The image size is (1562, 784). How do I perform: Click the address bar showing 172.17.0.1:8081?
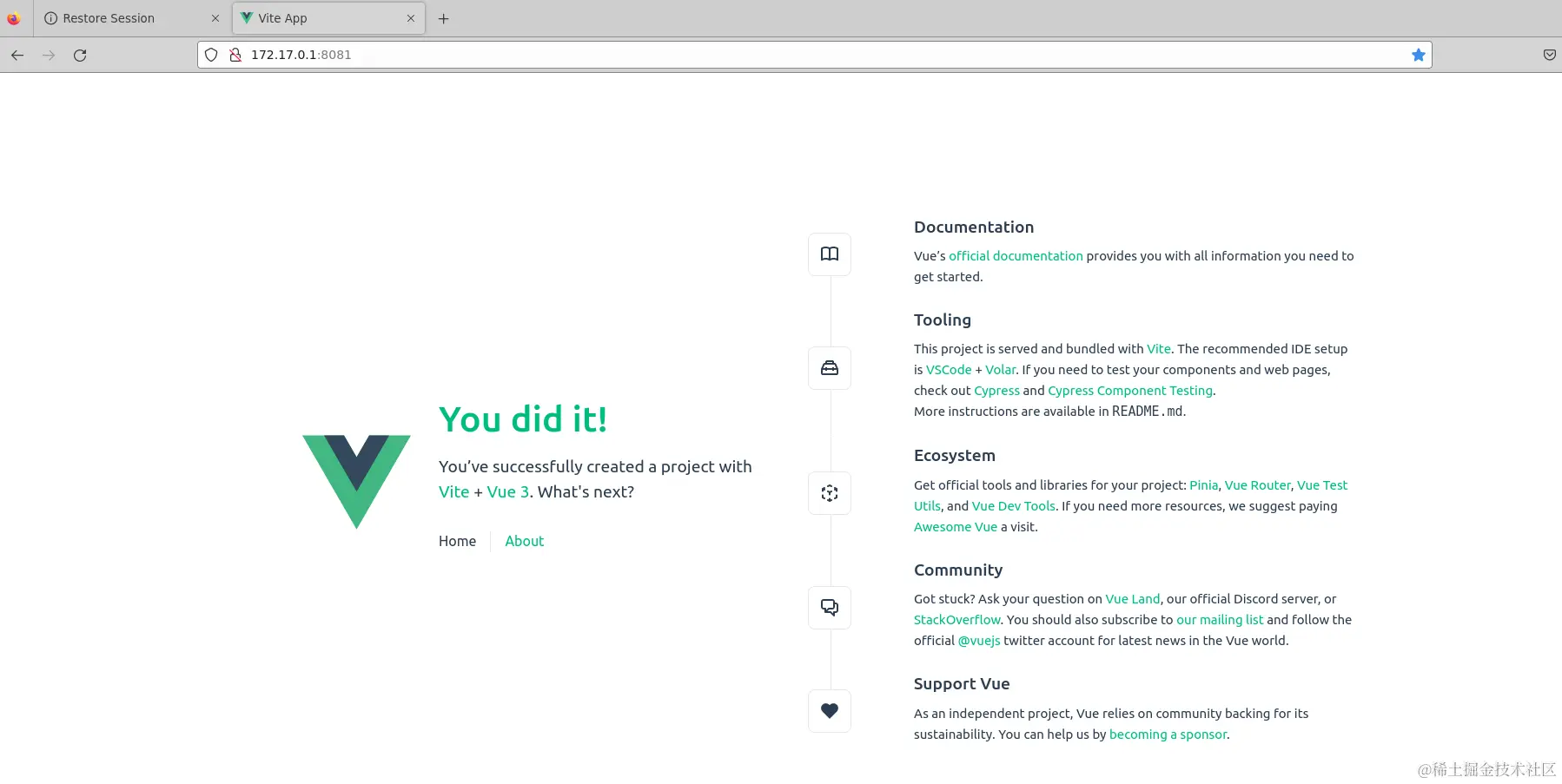click(x=814, y=55)
